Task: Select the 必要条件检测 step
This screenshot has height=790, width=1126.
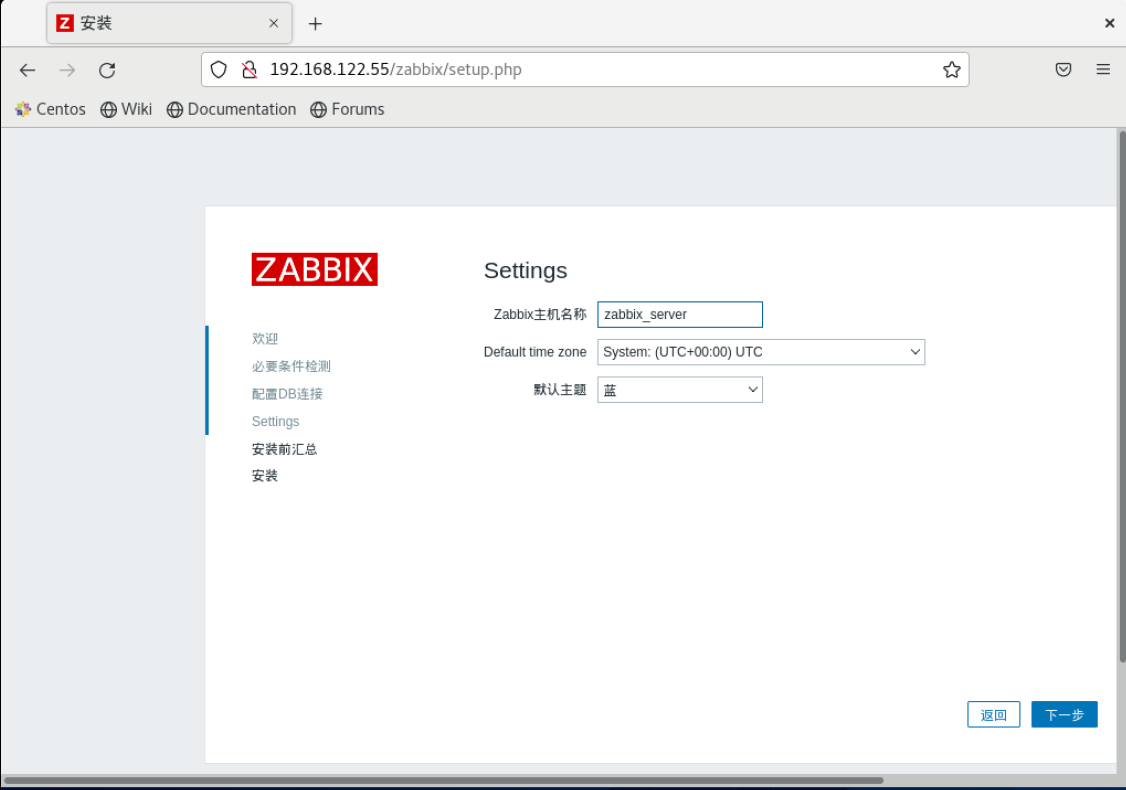Action: click(x=291, y=366)
